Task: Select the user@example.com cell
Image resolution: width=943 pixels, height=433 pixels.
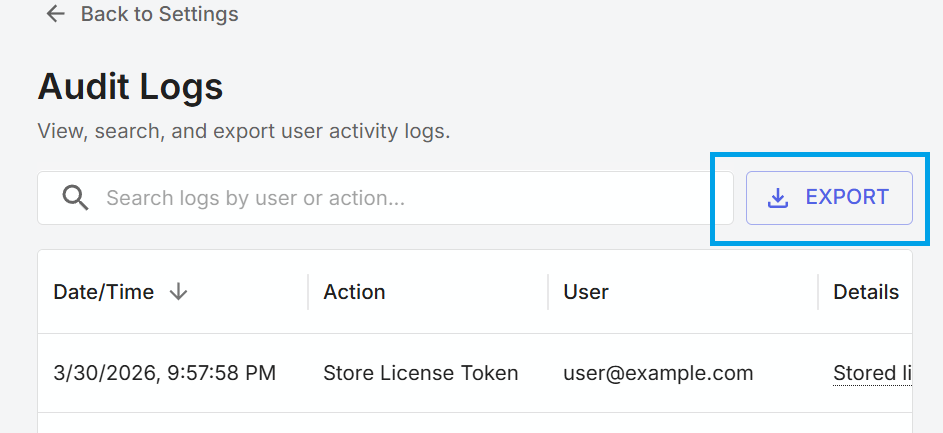Action: coord(658,373)
